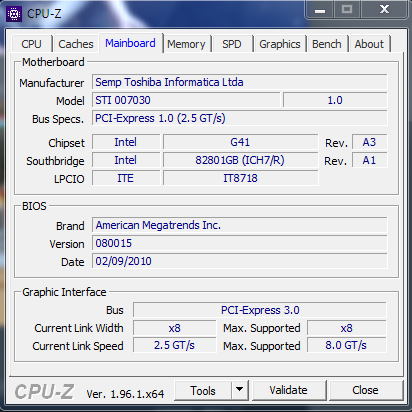Click max supported speed '8.0 GT/s'
This screenshot has width=412, height=412.
pos(347,345)
